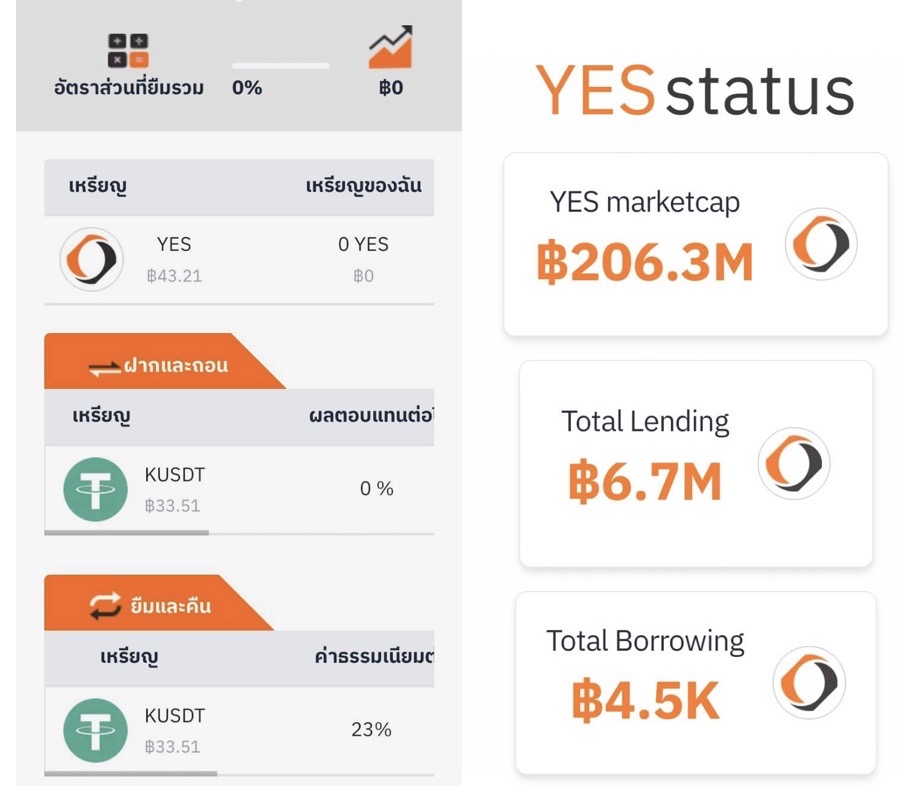Image resolution: width=899 pixels, height=786 pixels.
Task: Click the เหรียญของฉัน column header
Action: point(363,187)
